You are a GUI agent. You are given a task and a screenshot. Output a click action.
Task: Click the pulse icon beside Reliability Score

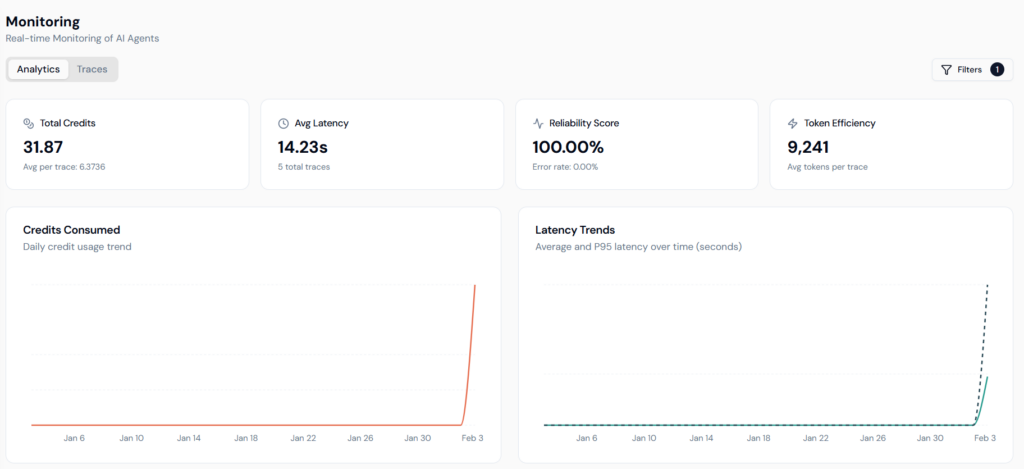pyautogui.click(x=538, y=123)
